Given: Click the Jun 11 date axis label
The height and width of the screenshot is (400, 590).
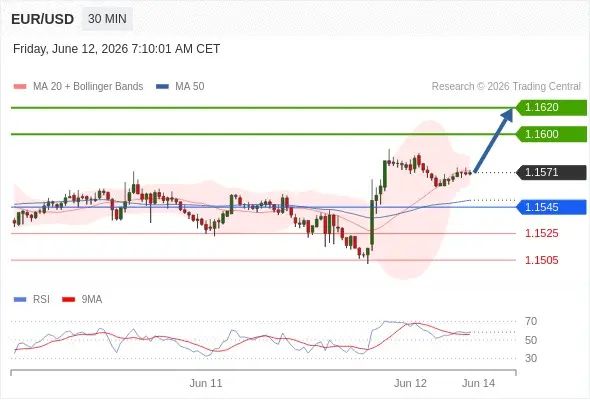Looking at the screenshot, I should click(206, 383).
